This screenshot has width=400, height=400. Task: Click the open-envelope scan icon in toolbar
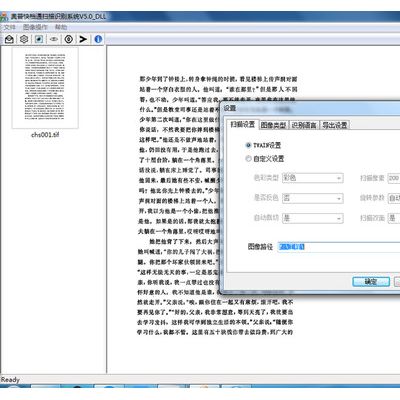click(9, 39)
